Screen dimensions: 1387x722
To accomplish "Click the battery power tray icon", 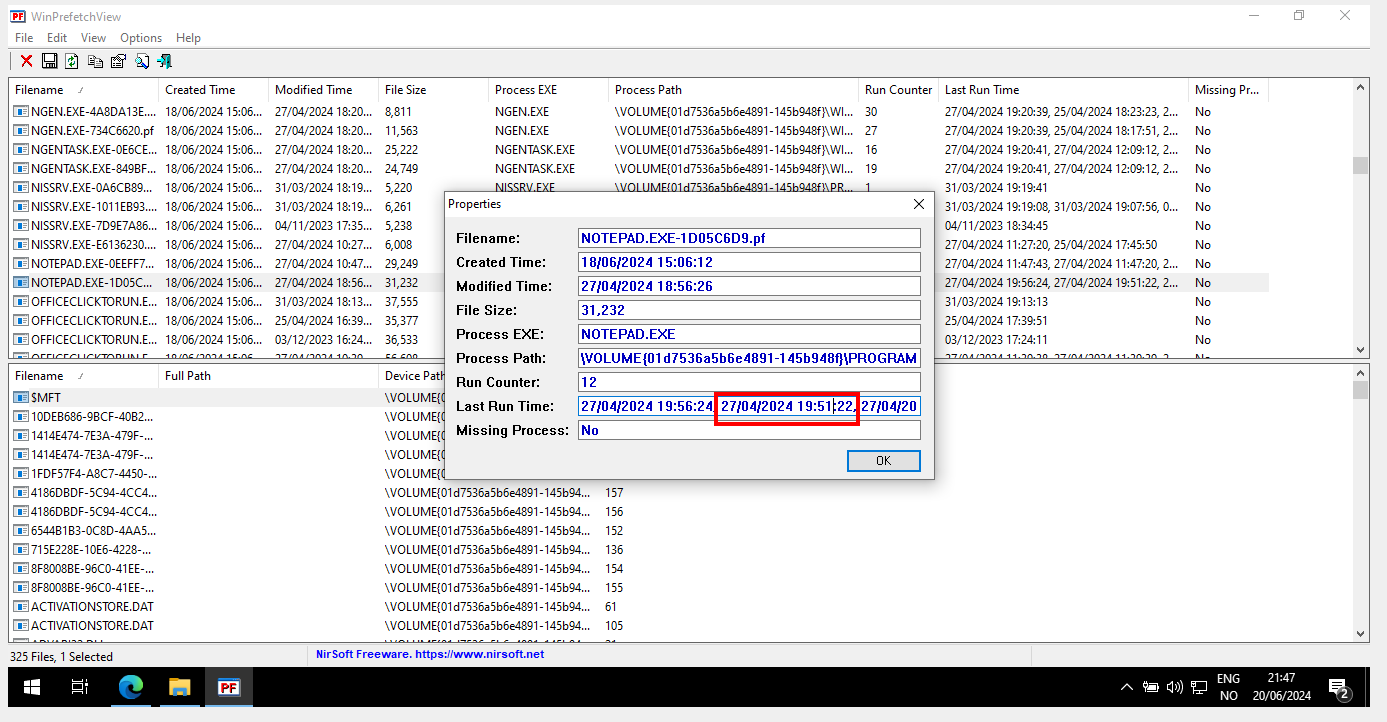I will pyautogui.click(x=1151, y=687).
